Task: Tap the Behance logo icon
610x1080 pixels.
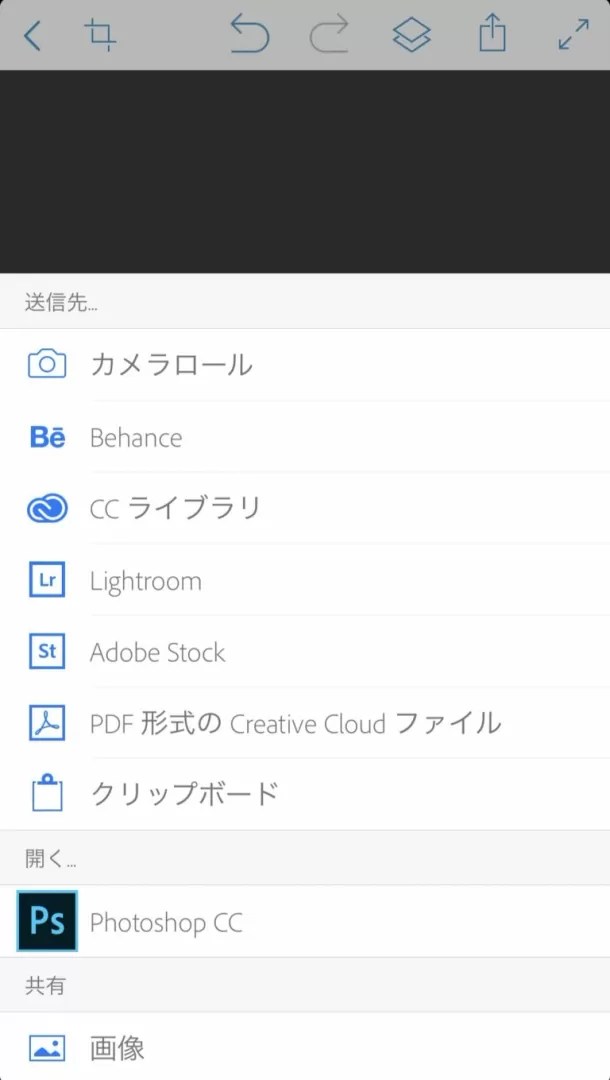Action: click(46, 437)
